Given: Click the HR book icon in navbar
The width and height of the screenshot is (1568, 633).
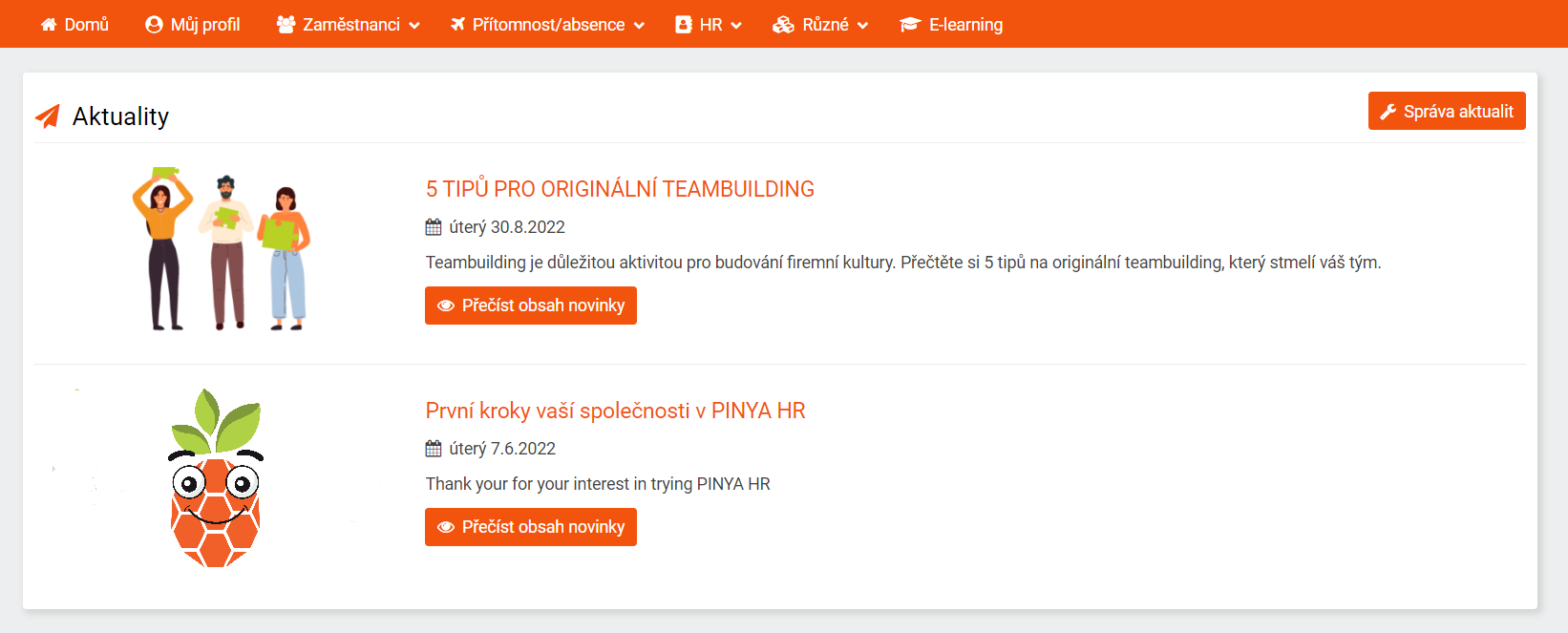Looking at the screenshot, I should click(683, 25).
